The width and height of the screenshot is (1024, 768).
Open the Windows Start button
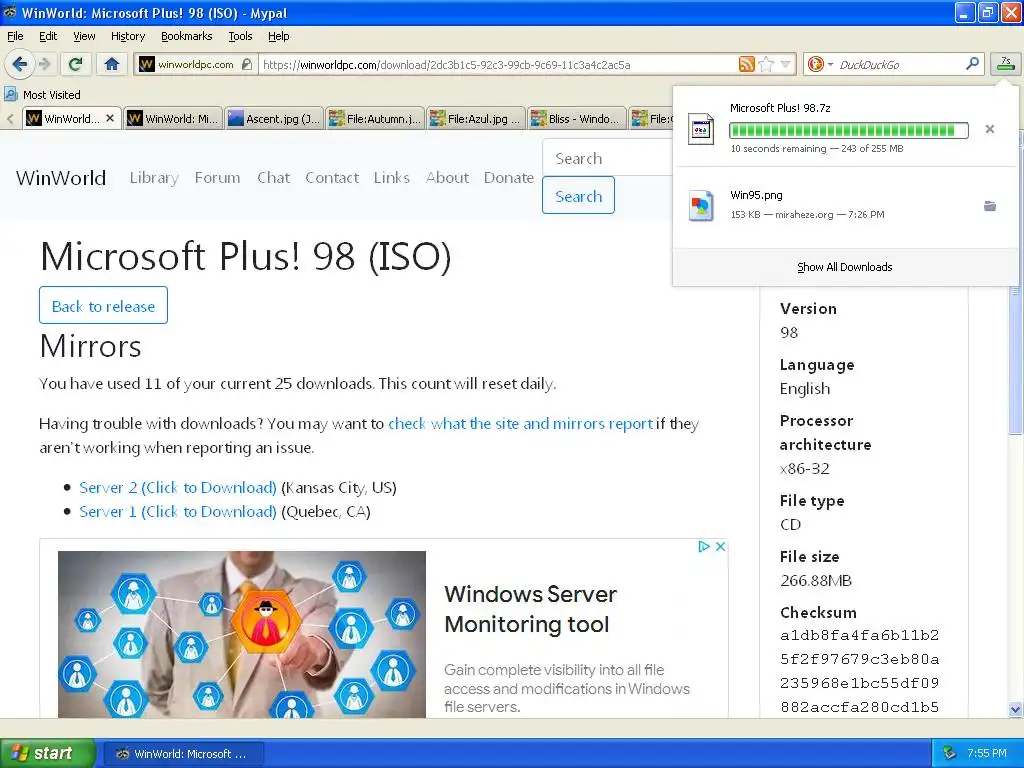tap(48, 753)
